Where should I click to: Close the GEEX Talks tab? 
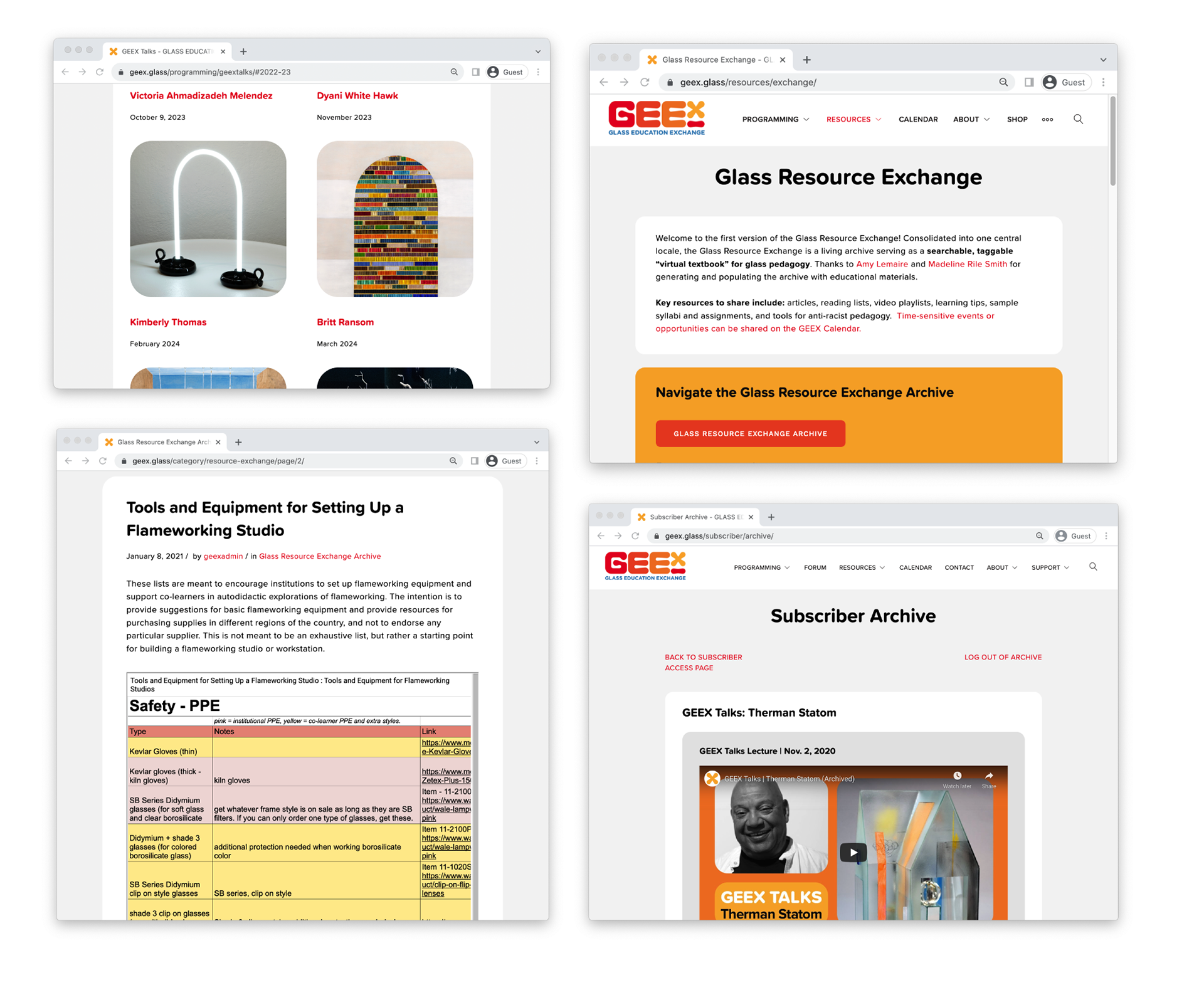[223, 51]
